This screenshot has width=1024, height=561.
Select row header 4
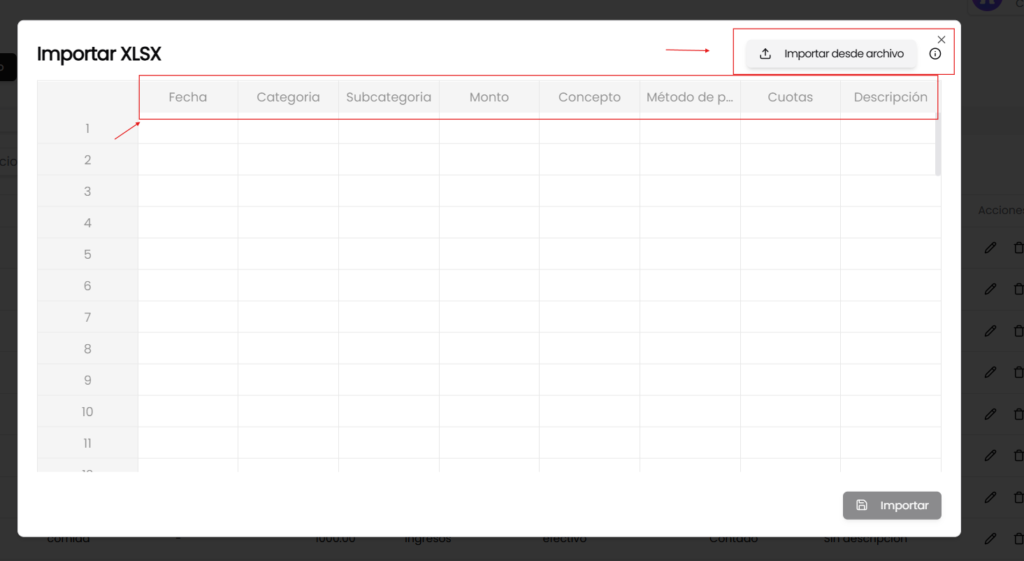[88, 223]
